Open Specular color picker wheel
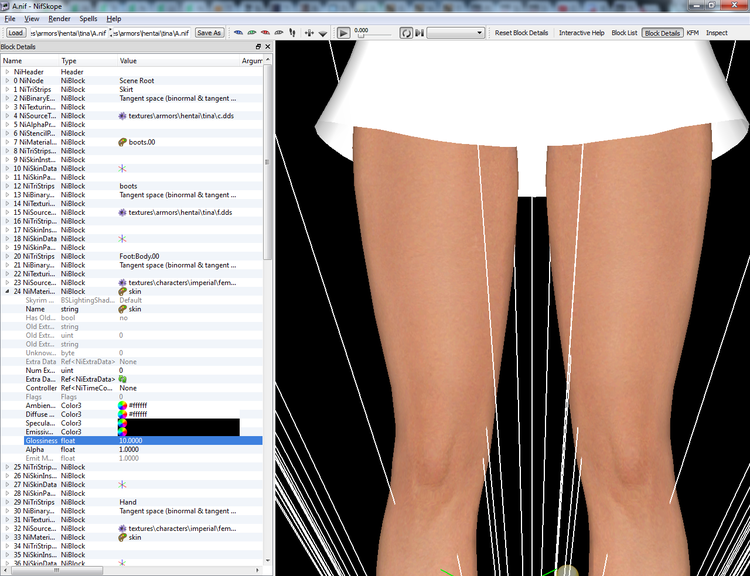This screenshot has width=750, height=576. pos(122,423)
